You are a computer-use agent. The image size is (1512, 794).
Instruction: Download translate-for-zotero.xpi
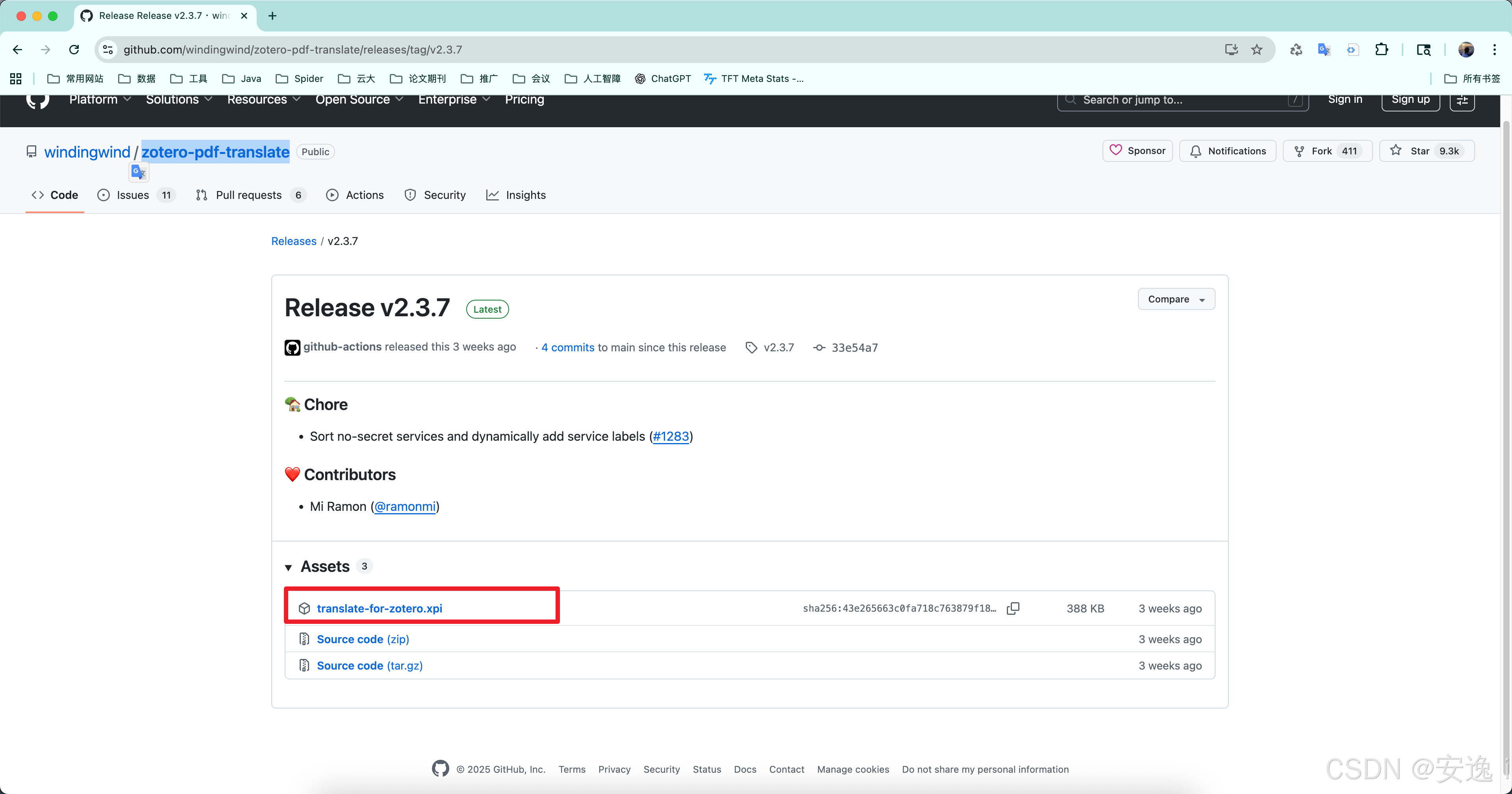[379, 608]
